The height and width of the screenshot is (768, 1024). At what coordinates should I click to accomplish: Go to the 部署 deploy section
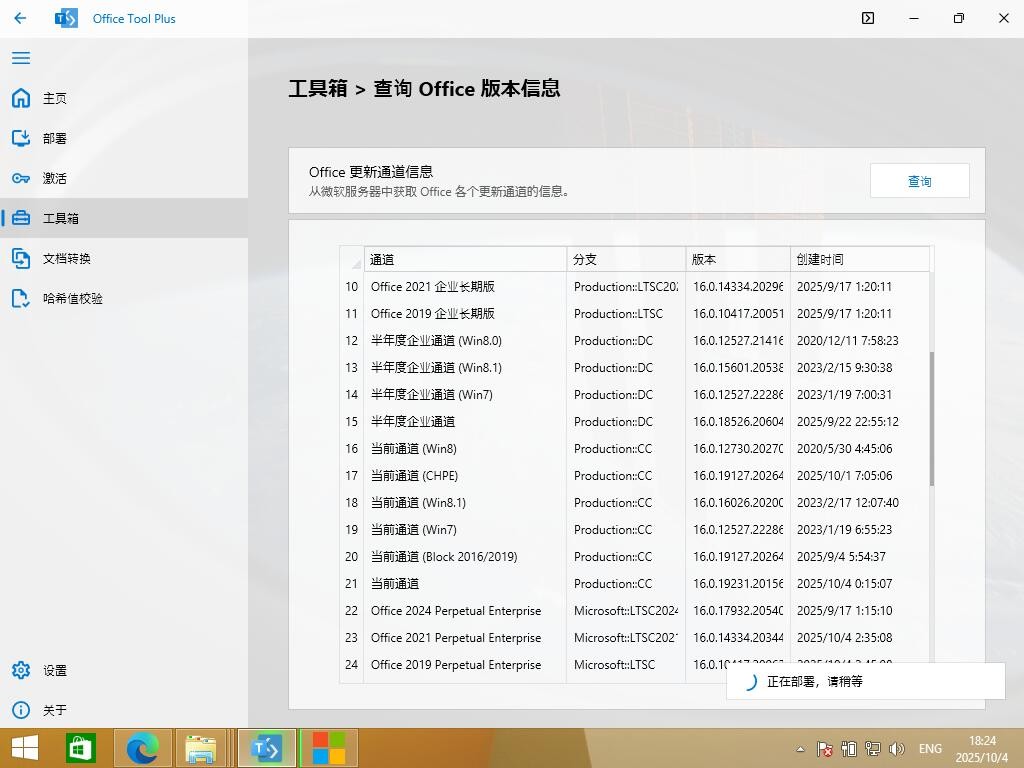click(x=54, y=138)
